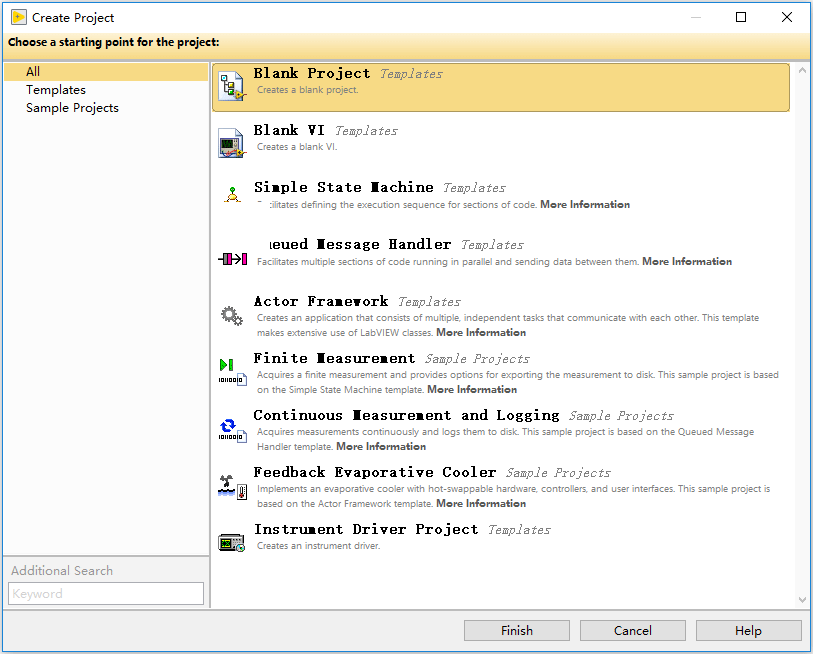
Task: Open More Information for Feedback Evaporative Cooler
Action: [x=481, y=504]
